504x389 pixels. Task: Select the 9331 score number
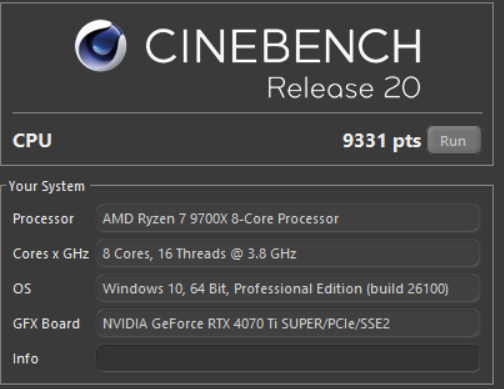pyautogui.click(x=364, y=140)
